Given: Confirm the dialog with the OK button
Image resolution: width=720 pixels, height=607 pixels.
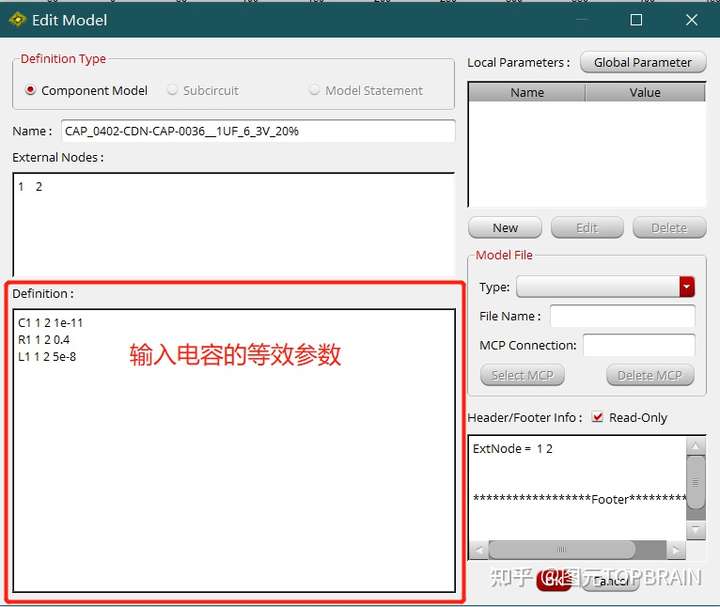Looking at the screenshot, I should click(x=554, y=580).
